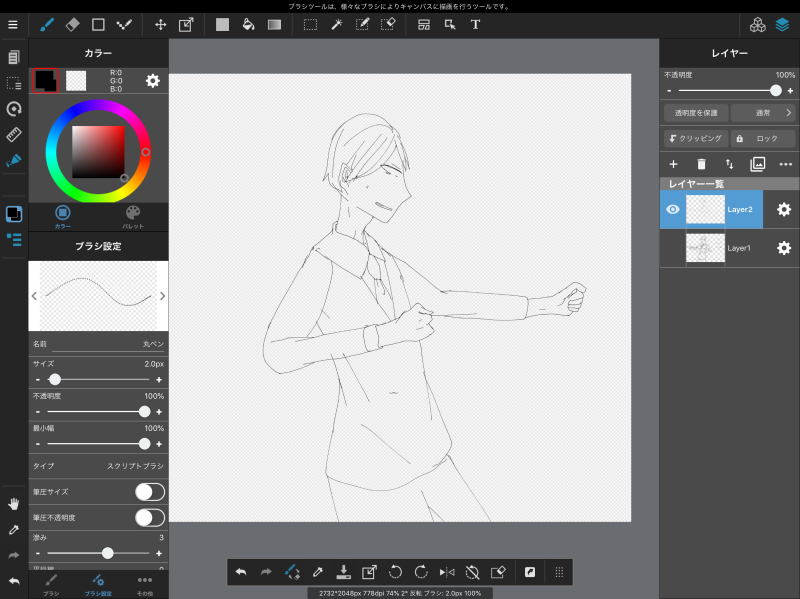Hide Layer2 using the eye icon
The width and height of the screenshot is (800, 599).
pyautogui.click(x=673, y=209)
